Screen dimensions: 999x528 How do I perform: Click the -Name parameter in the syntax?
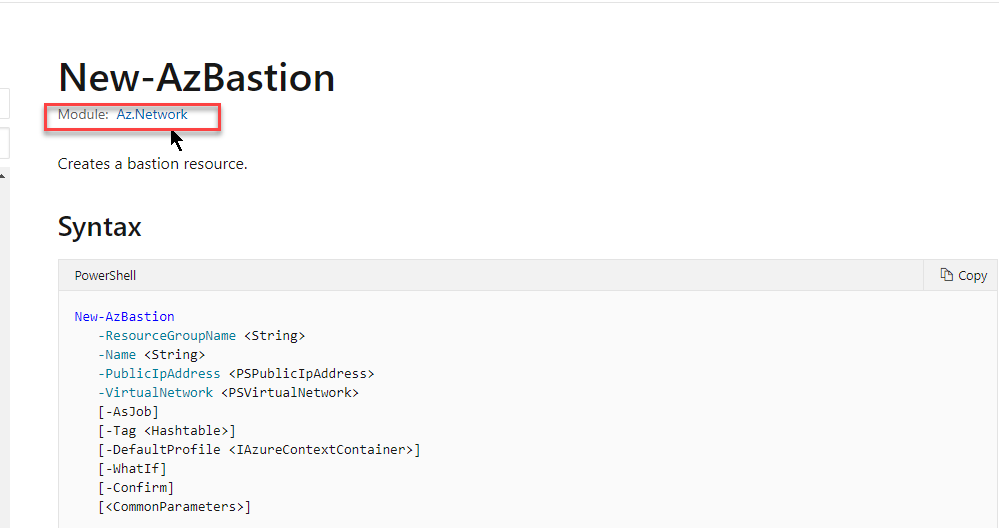click(117, 355)
